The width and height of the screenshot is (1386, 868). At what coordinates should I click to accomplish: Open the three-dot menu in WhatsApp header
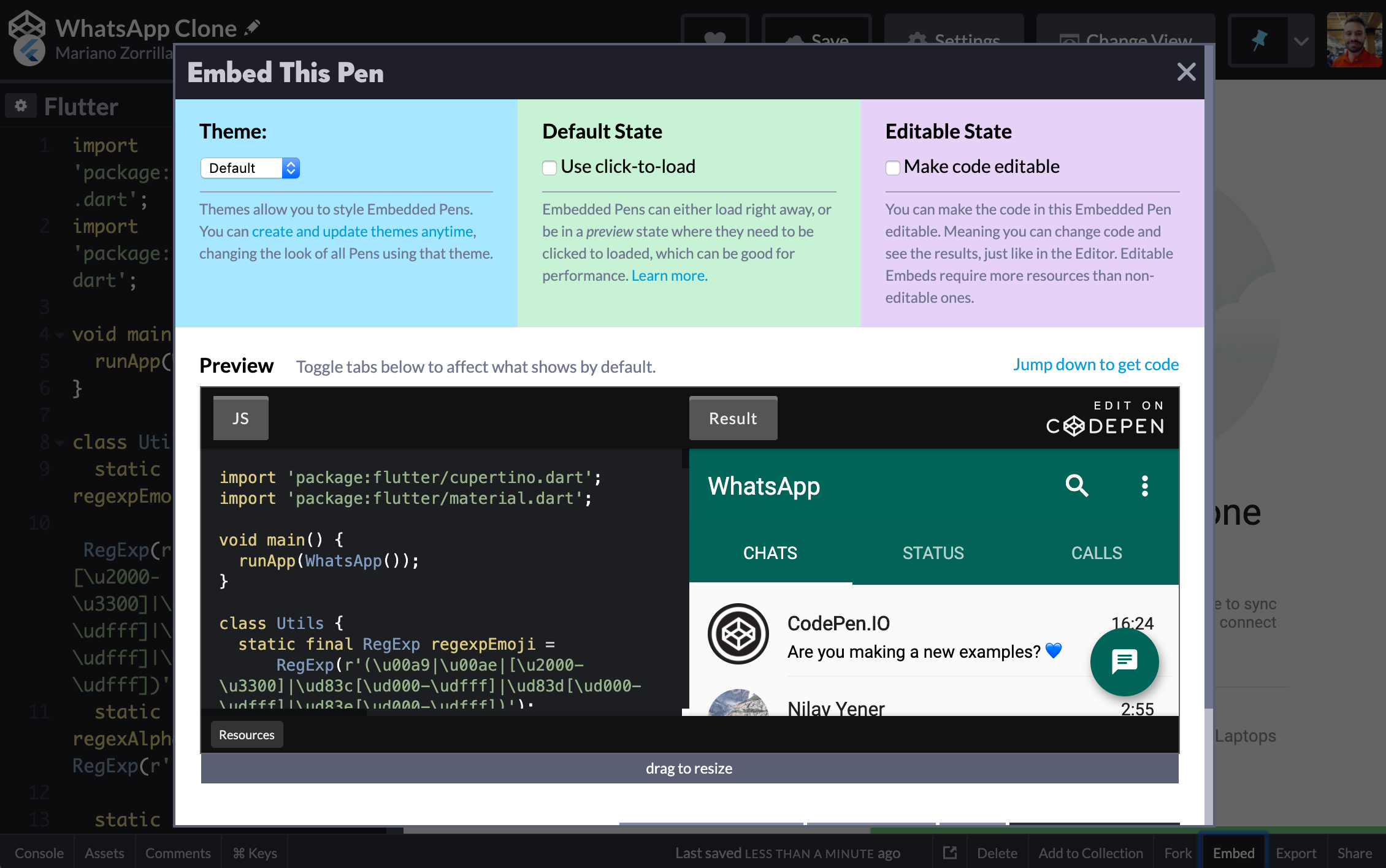1144,485
